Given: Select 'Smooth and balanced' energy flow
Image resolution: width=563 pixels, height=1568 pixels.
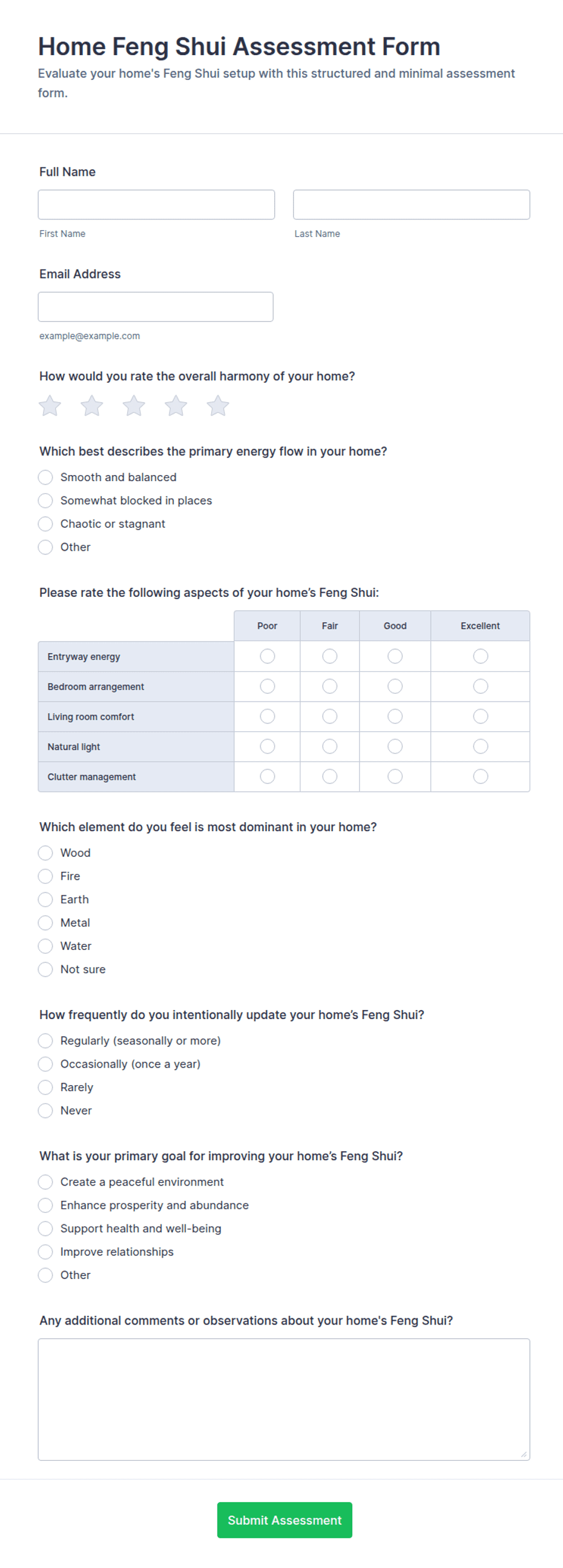Looking at the screenshot, I should point(45,477).
